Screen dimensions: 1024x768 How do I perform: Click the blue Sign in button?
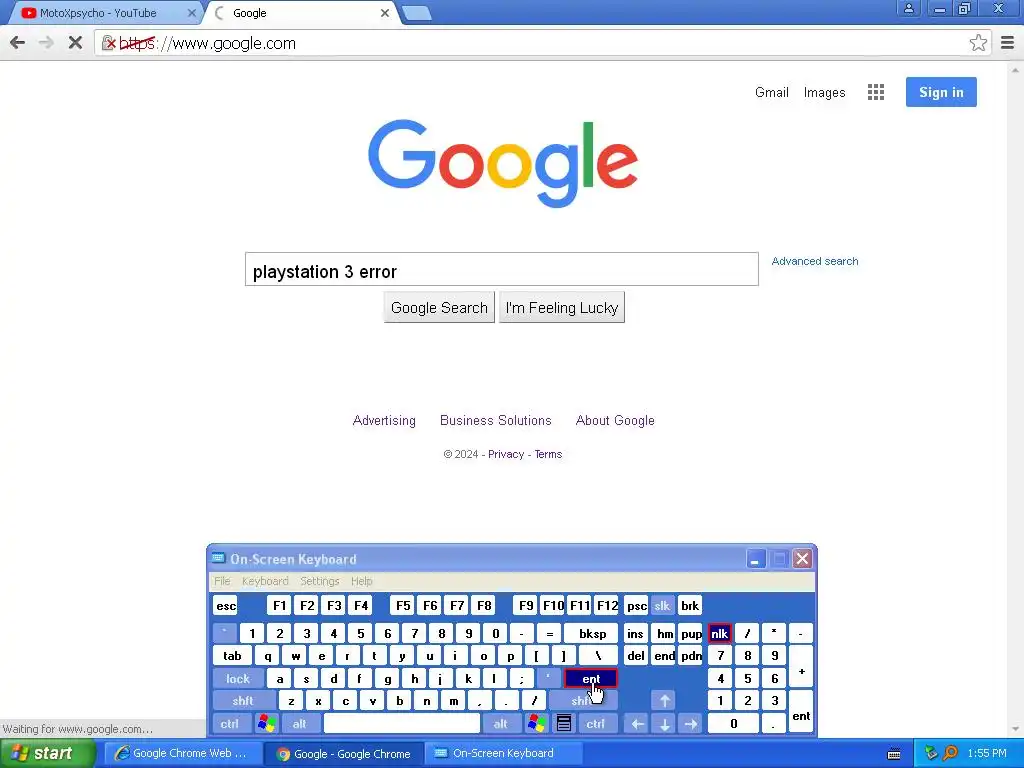tap(941, 92)
